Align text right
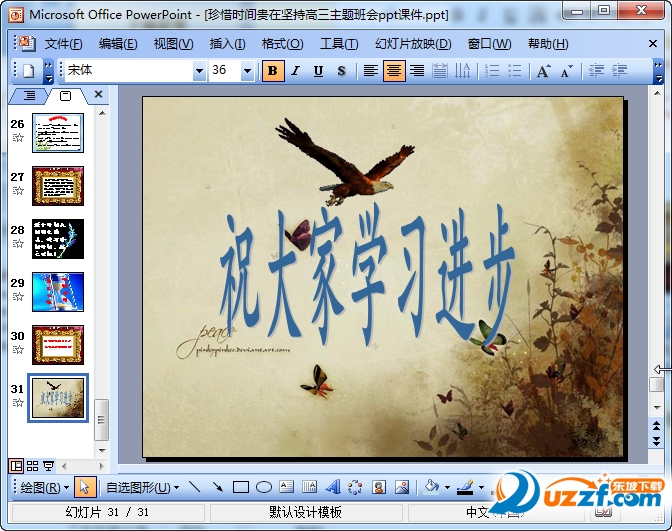 click(x=417, y=71)
